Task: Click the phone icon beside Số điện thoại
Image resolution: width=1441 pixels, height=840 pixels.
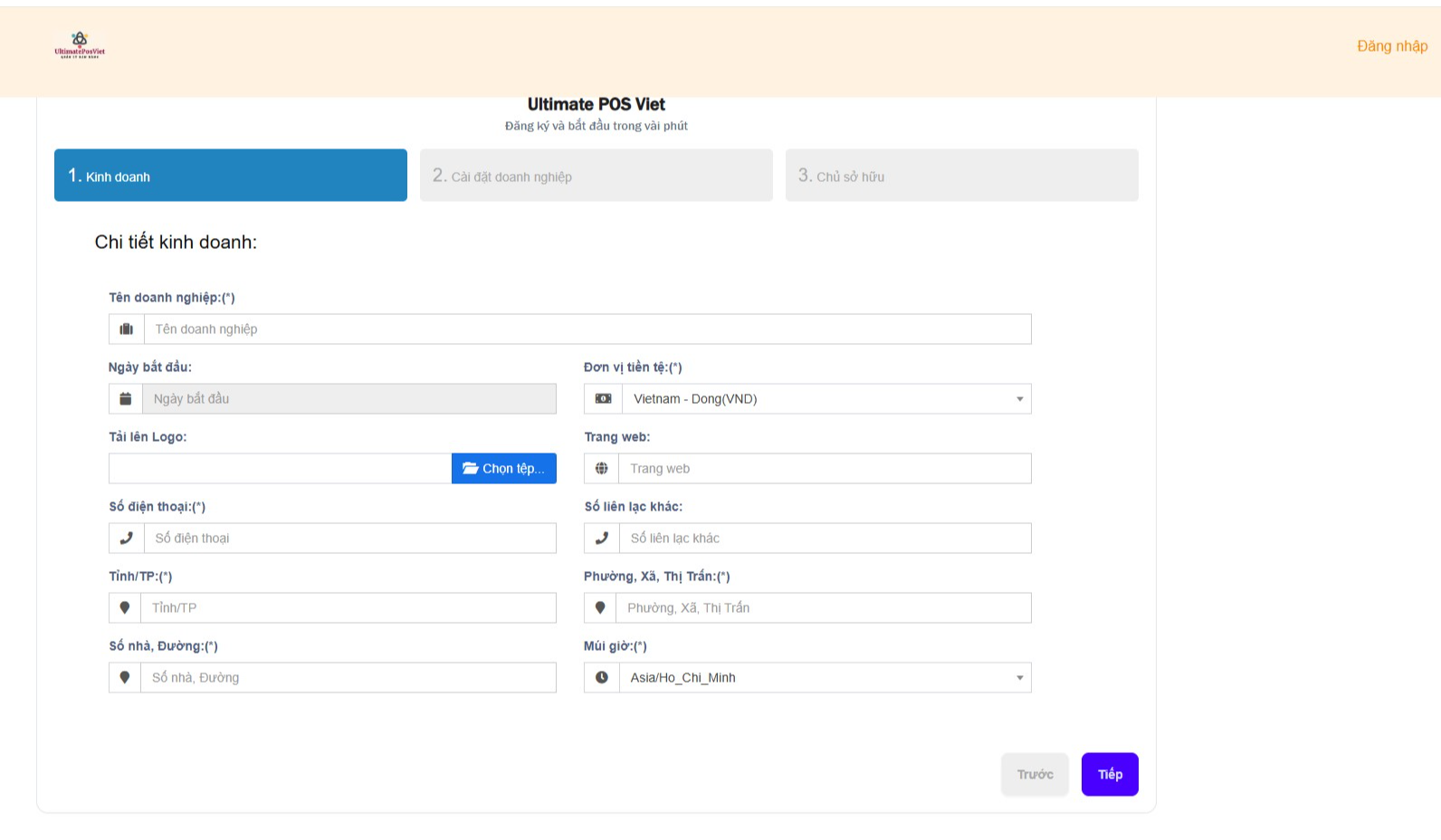Action: 127,539
